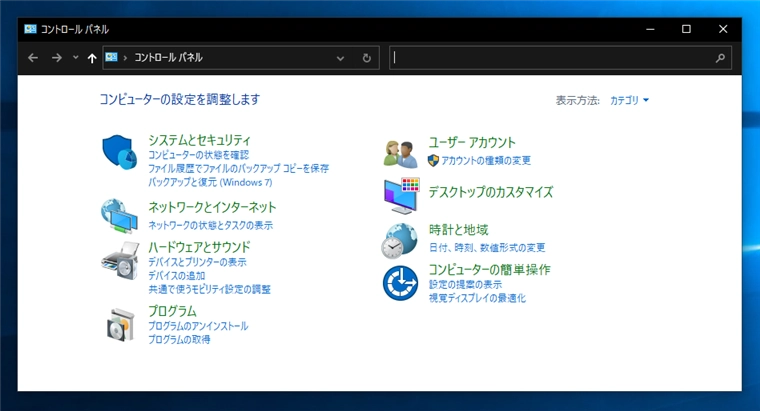Go up one level with the Up arrow
The image size is (760, 411).
point(92,58)
